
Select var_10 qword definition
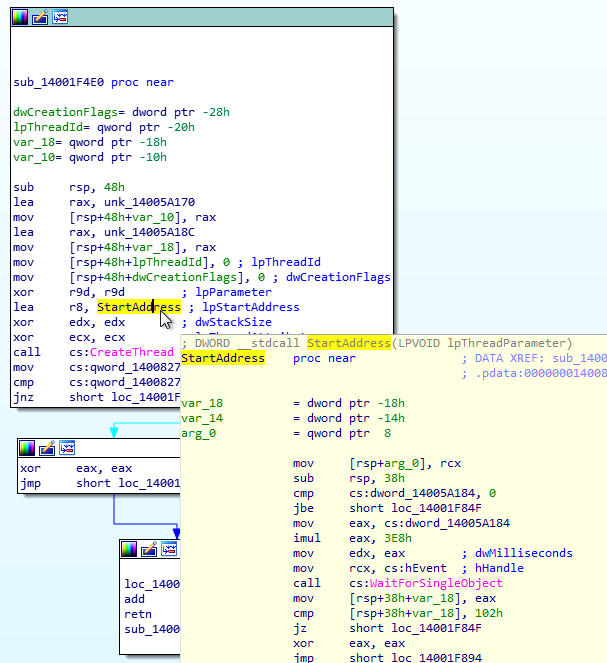[x=90, y=157]
